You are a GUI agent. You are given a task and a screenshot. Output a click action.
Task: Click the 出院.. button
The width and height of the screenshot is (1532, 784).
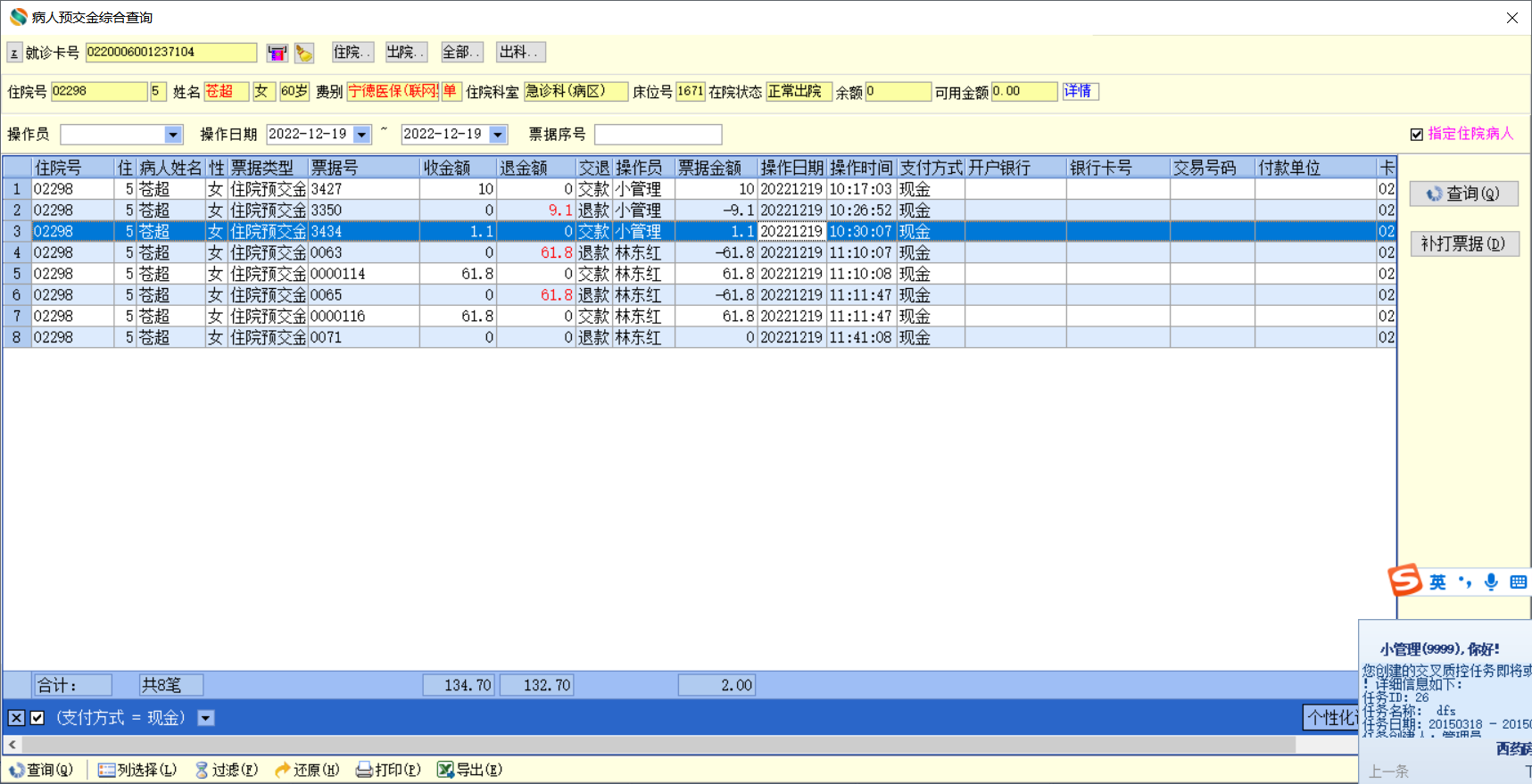pyautogui.click(x=406, y=53)
